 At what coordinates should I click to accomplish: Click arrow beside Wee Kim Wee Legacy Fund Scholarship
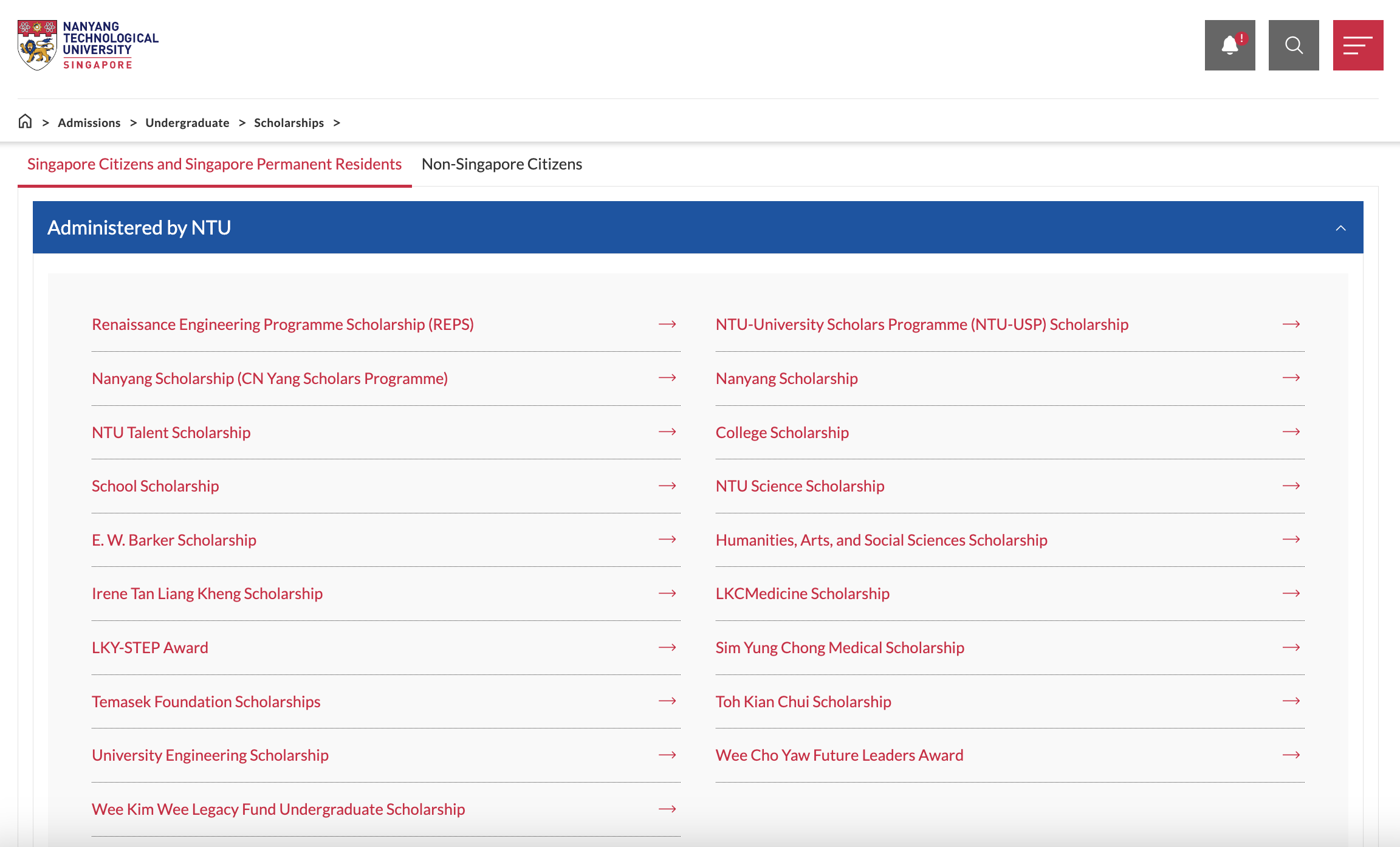(667, 809)
